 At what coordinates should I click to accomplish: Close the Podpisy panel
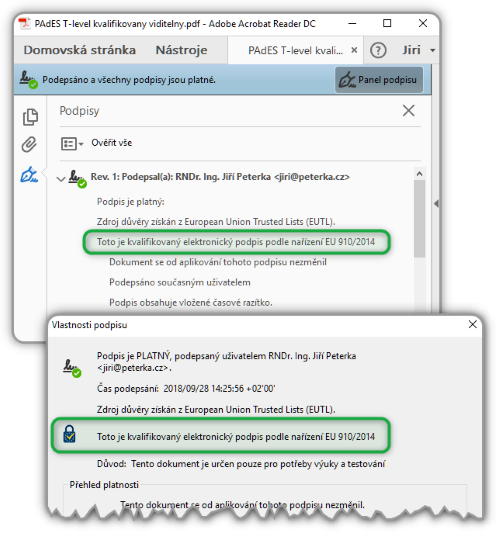(x=409, y=111)
